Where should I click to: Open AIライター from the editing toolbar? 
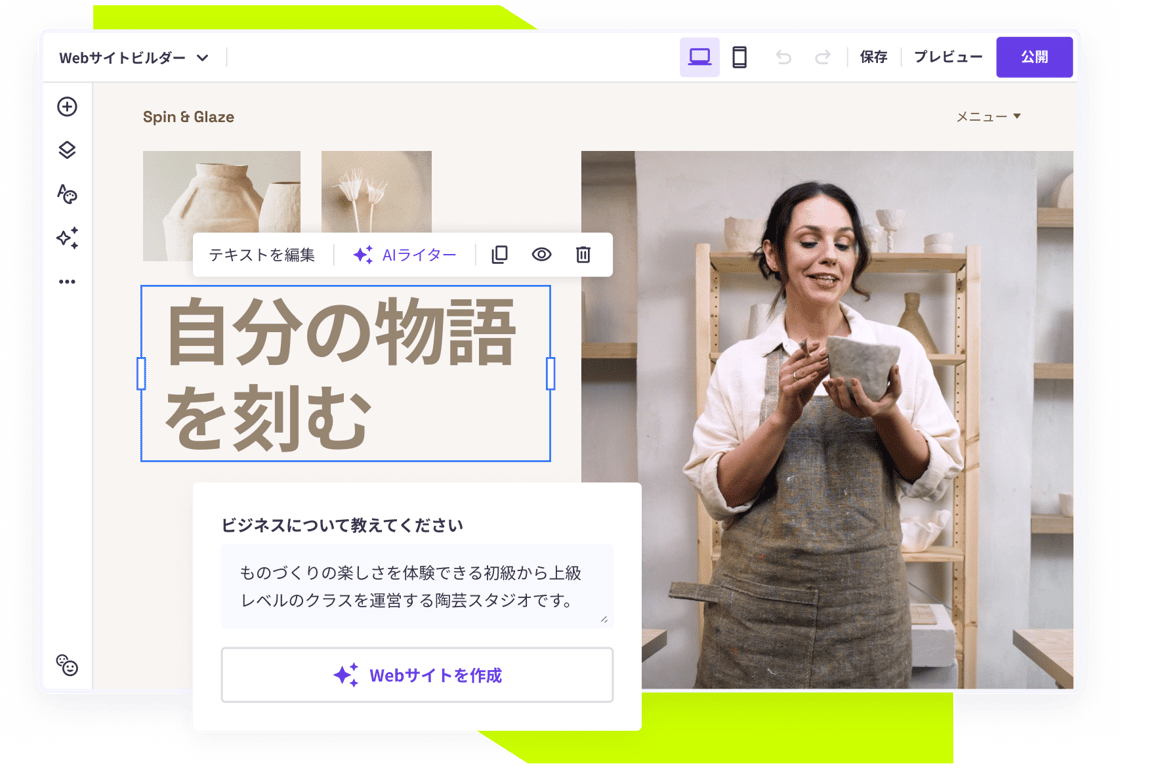coord(405,254)
